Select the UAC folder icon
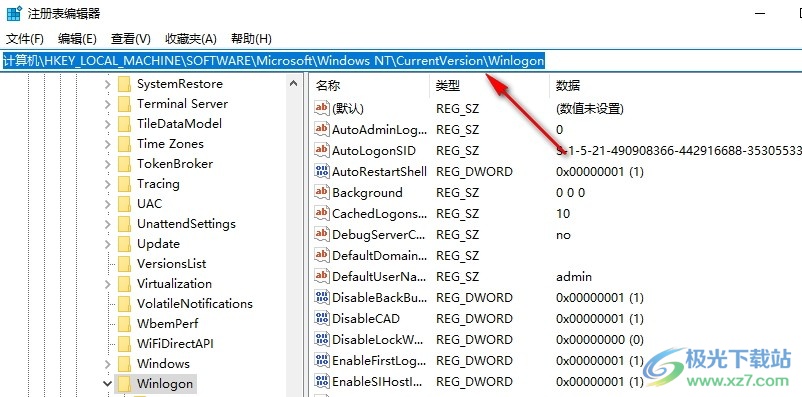The image size is (802, 397). (x=124, y=204)
